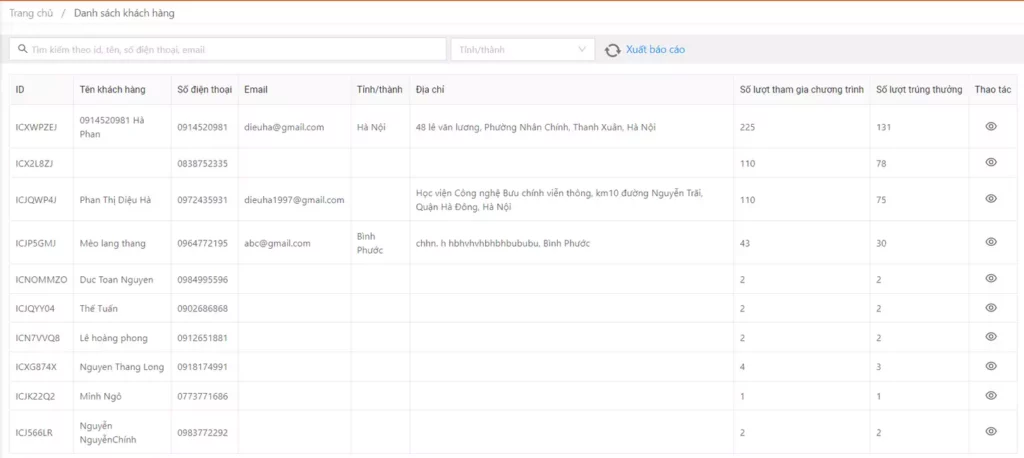Screen dimensions: 1024x458
Task: Open eye icon for Lê hoàng phong
Action: 991,337
